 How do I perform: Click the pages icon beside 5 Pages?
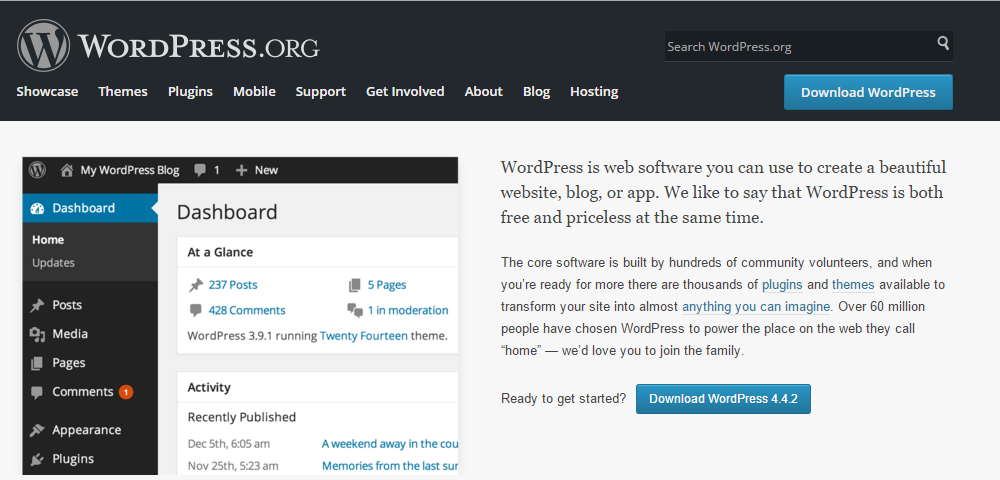point(355,285)
